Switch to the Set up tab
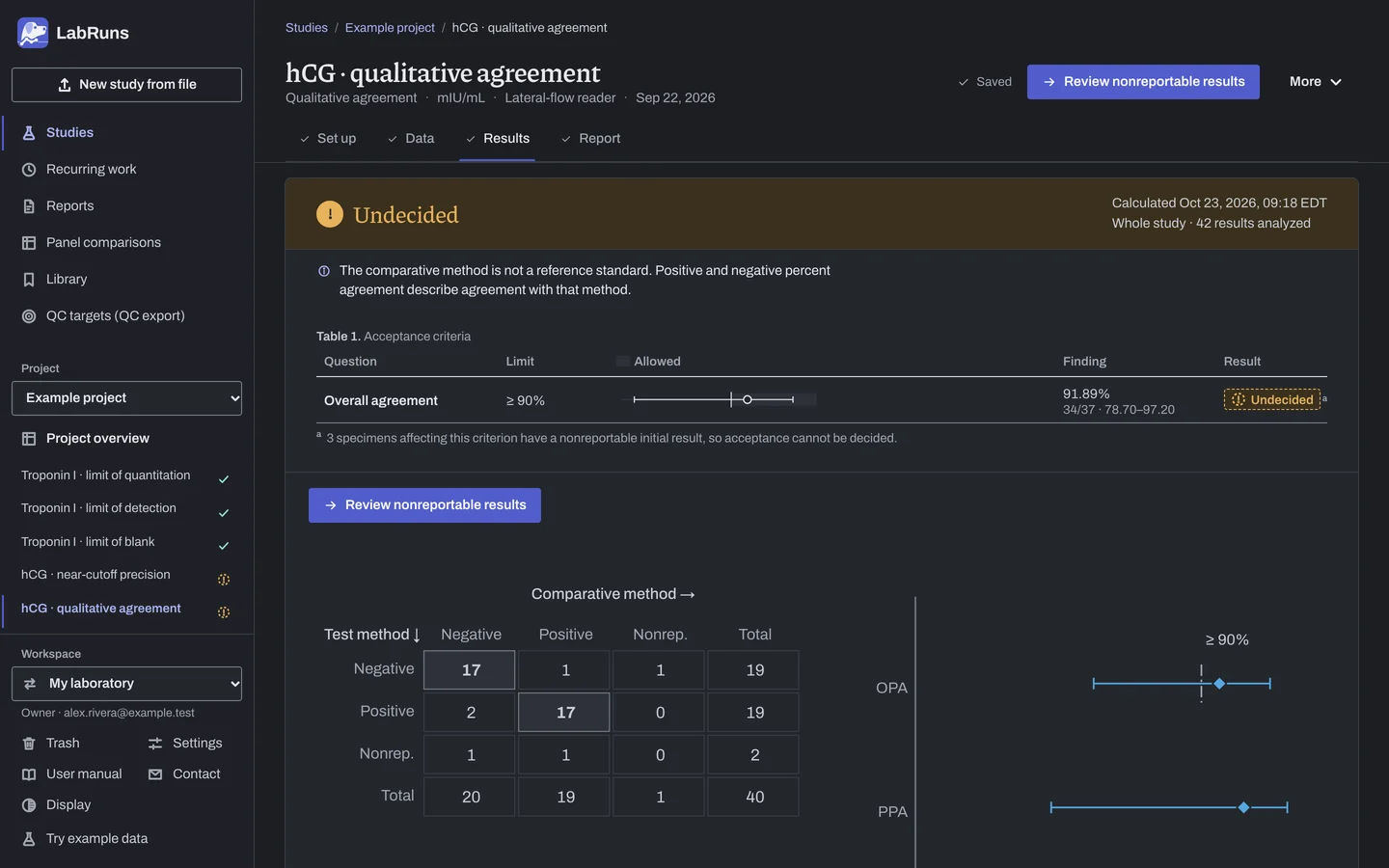The height and width of the screenshot is (868, 1389). point(328,139)
